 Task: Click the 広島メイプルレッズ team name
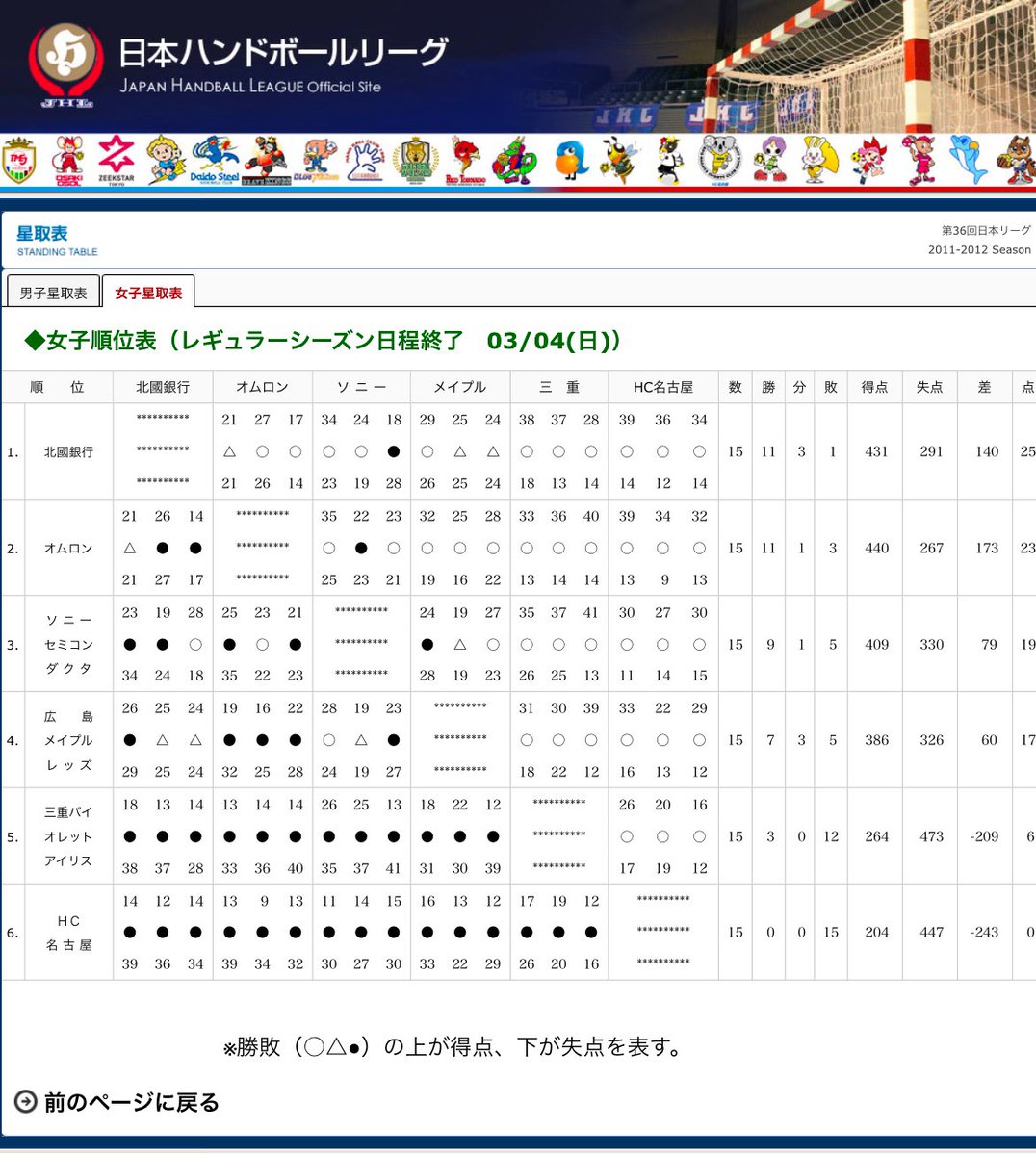pos(68,740)
